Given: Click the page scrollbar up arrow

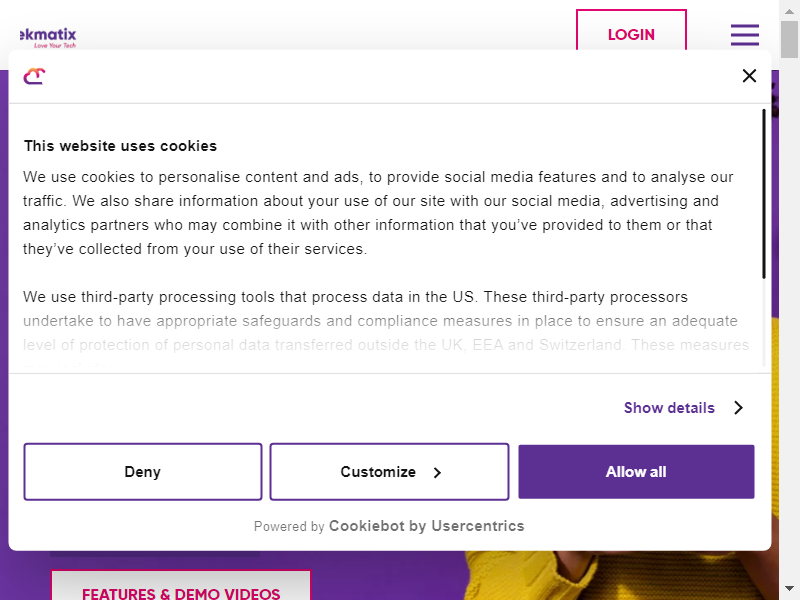Looking at the screenshot, I should point(789,10).
